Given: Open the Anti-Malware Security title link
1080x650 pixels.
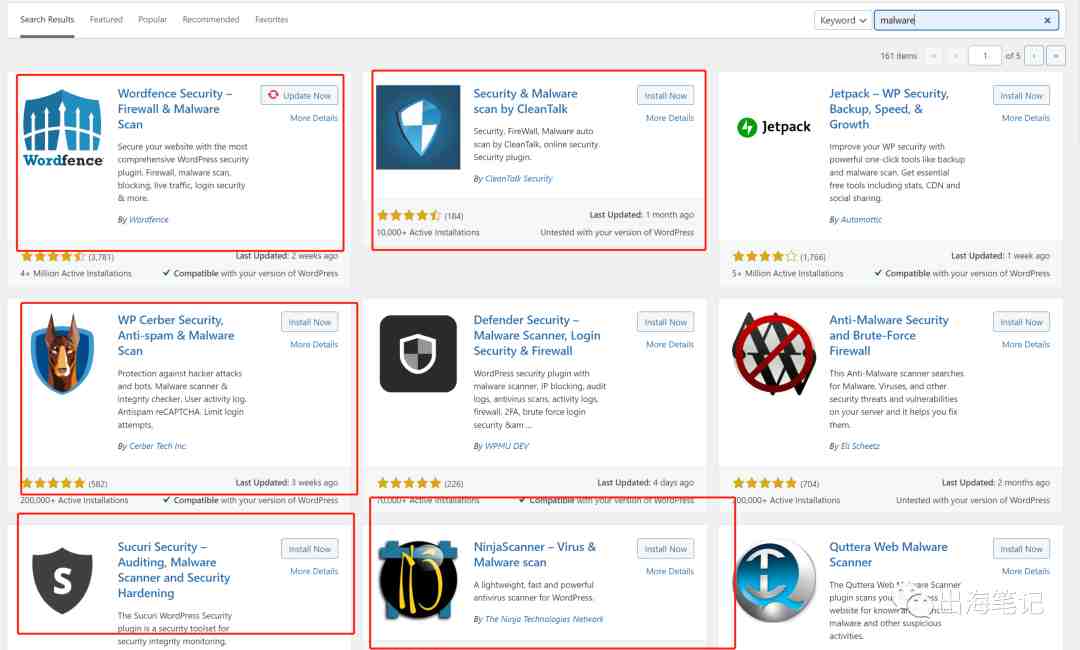Looking at the screenshot, I should point(889,335).
